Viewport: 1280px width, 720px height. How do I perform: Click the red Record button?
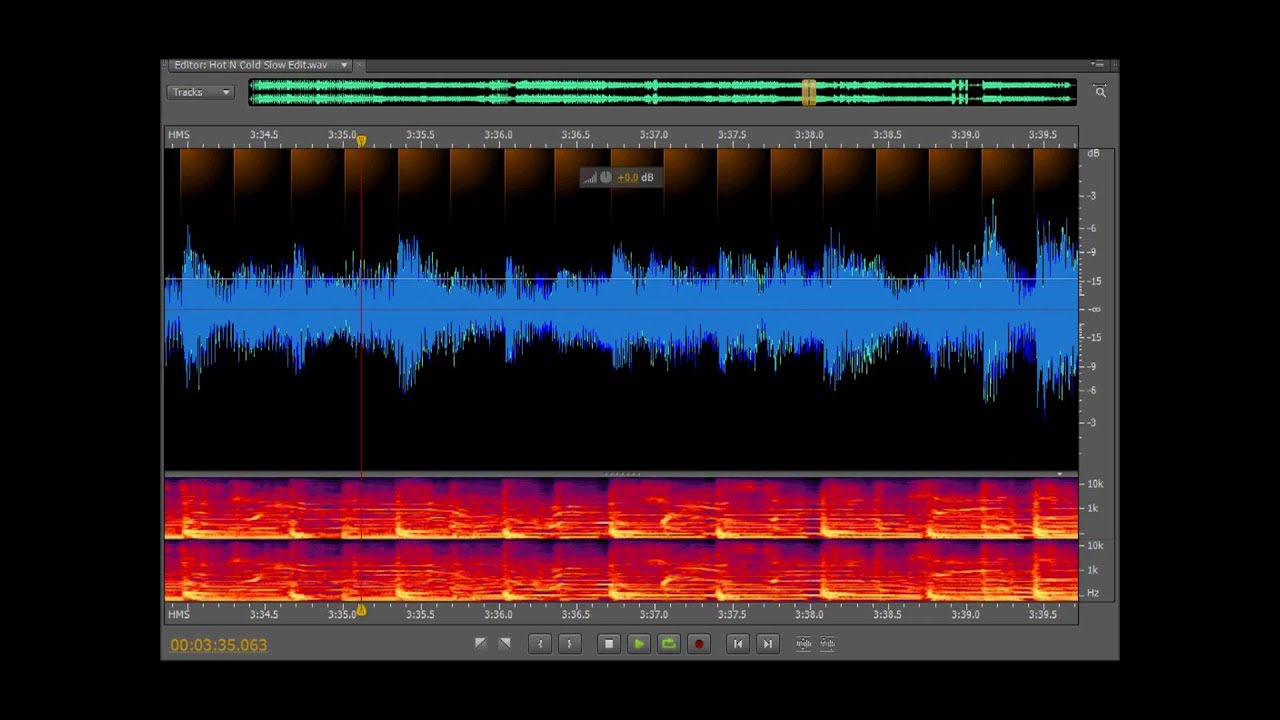(699, 644)
